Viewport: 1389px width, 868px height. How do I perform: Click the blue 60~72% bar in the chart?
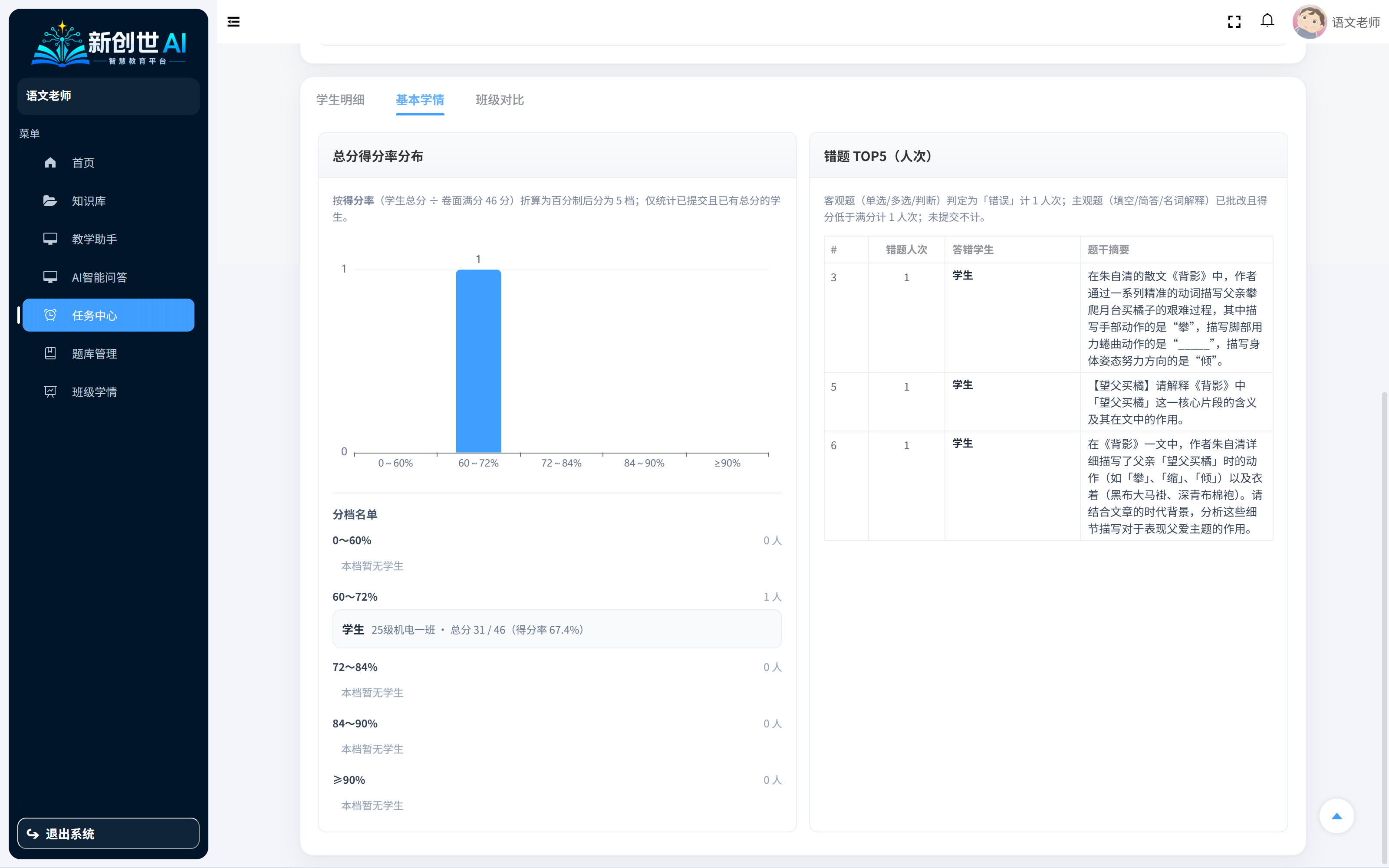pyautogui.click(x=478, y=361)
